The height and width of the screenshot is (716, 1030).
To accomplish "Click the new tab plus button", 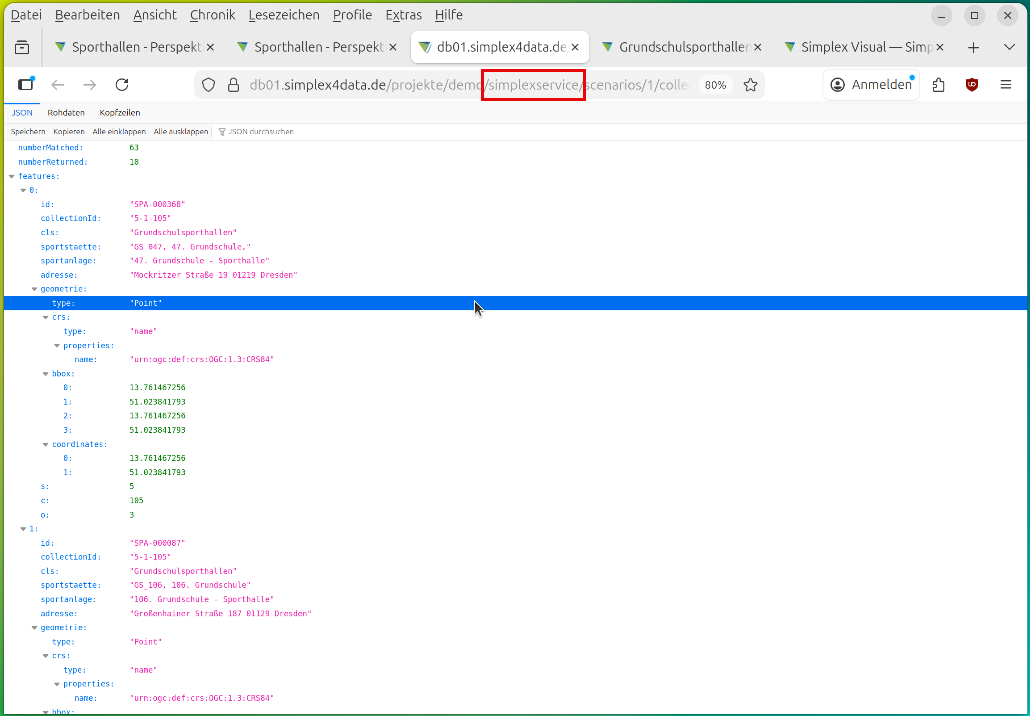I will pos(973,47).
